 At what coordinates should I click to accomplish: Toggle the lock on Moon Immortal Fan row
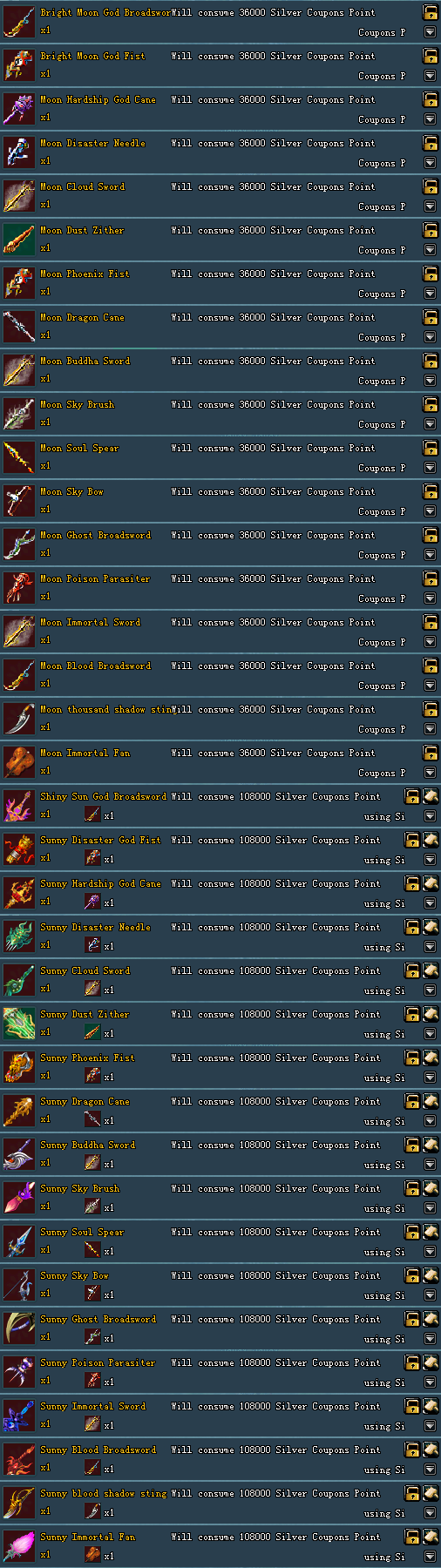click(430, 753)
